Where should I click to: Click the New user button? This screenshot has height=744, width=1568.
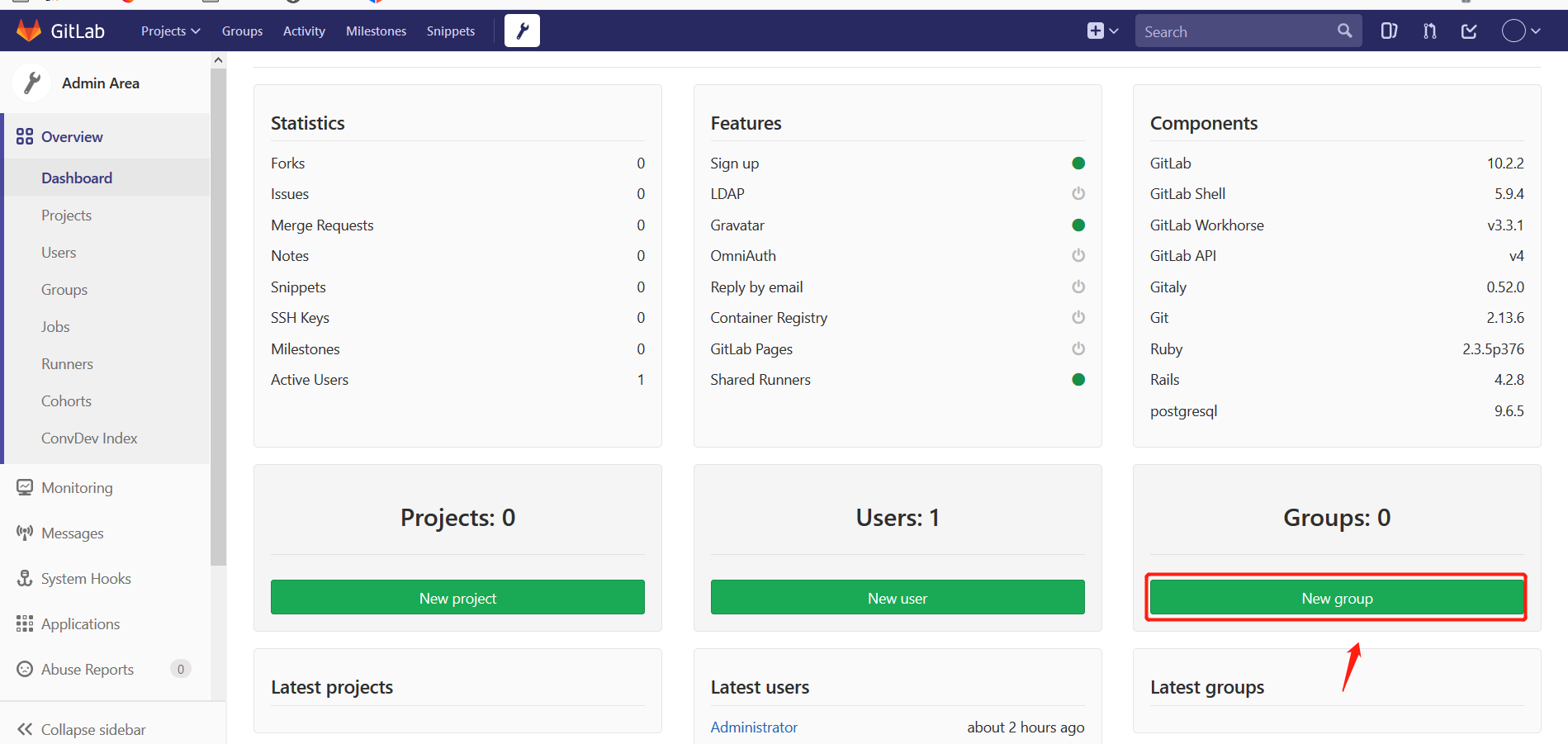898,597
